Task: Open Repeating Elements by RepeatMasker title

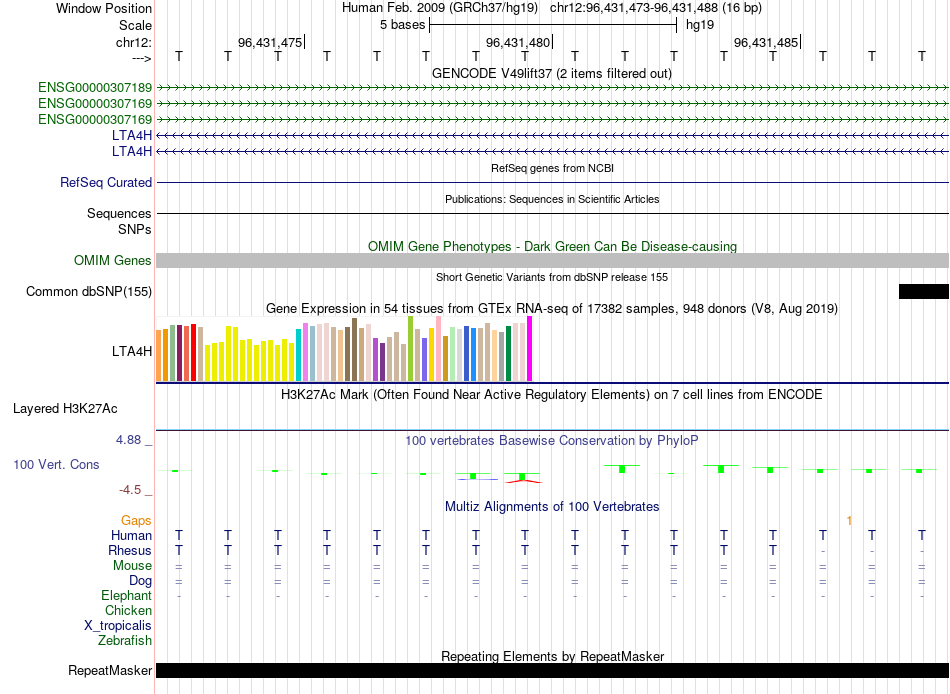Action: click(552, 656)
